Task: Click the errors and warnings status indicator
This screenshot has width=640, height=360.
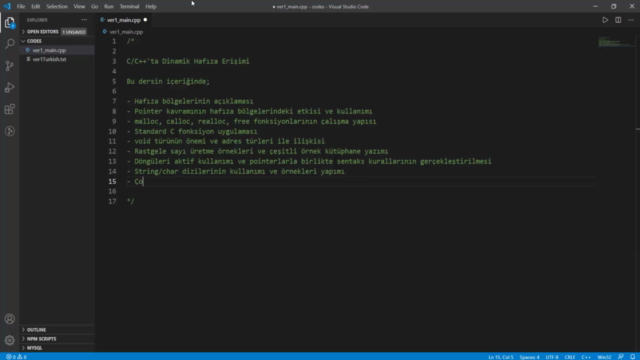Action: click(x=16, y=357)
